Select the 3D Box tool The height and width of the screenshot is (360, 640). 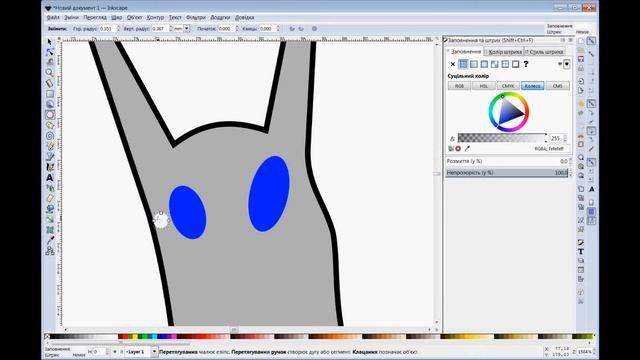50,104
